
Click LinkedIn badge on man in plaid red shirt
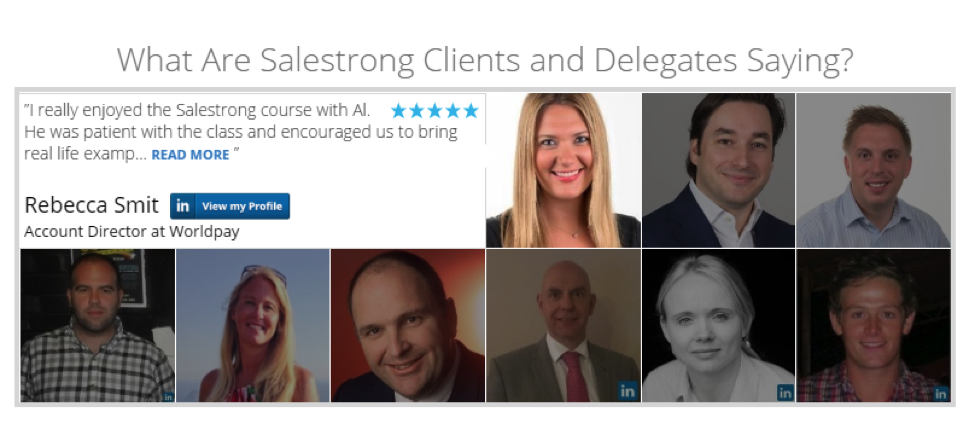pos(941,393)
